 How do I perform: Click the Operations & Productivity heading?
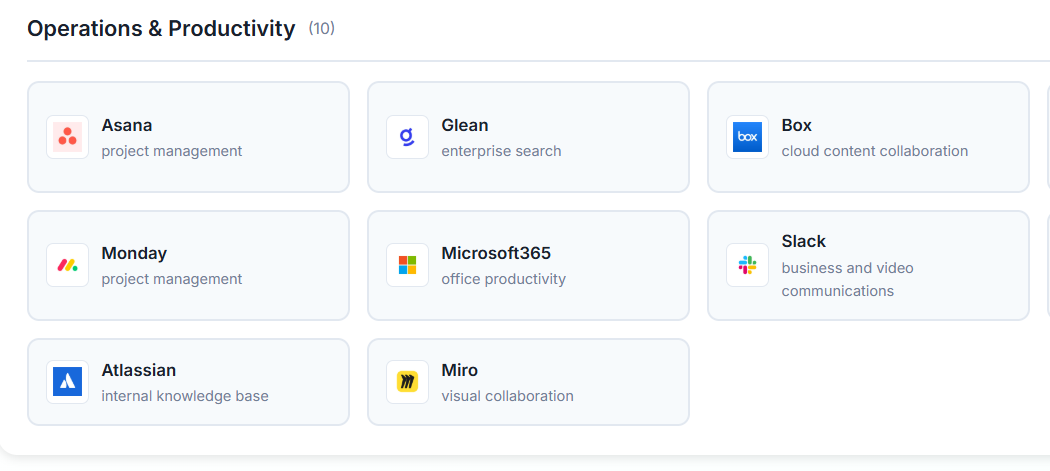[161, 29]
